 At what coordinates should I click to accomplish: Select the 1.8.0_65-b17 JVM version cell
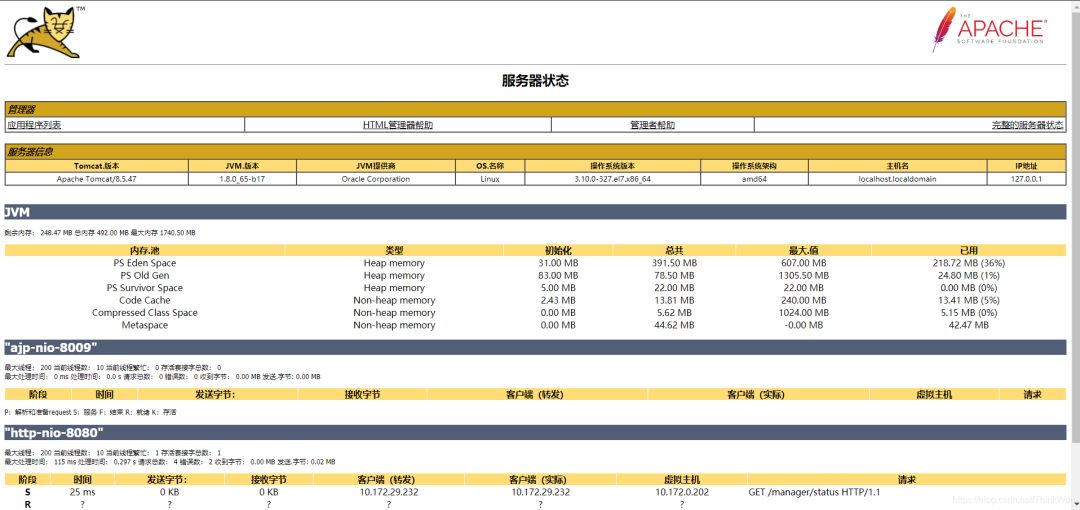pyautogui.click(x=242, y=178)
